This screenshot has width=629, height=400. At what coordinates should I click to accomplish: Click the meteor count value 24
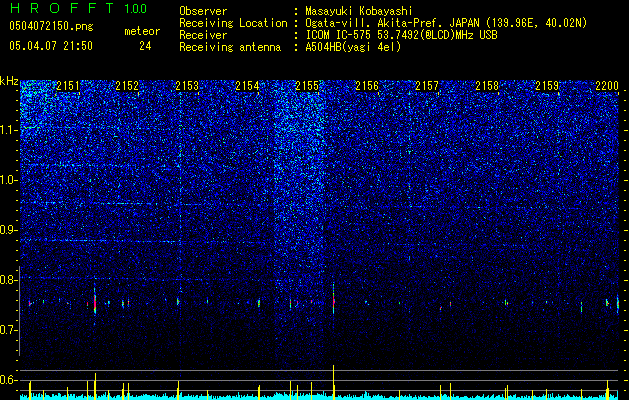tap(145, 46)
